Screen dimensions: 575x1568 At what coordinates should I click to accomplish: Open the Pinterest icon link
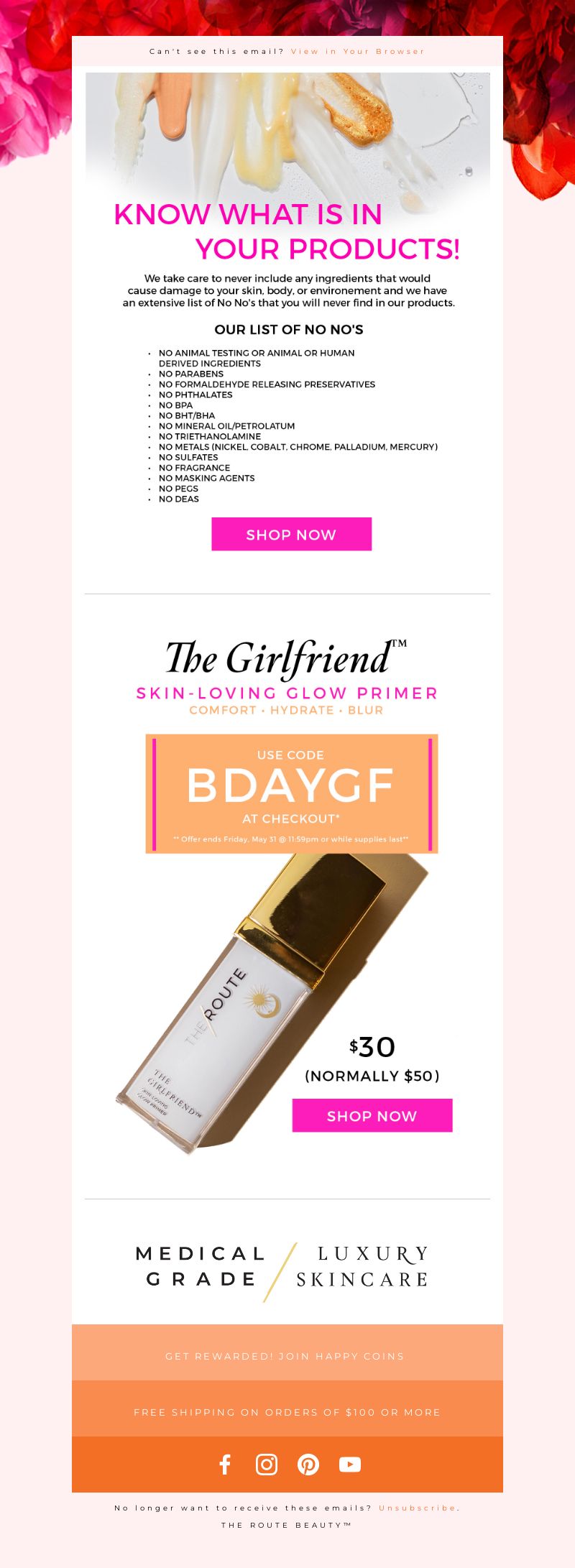(x=308, y=1465)
